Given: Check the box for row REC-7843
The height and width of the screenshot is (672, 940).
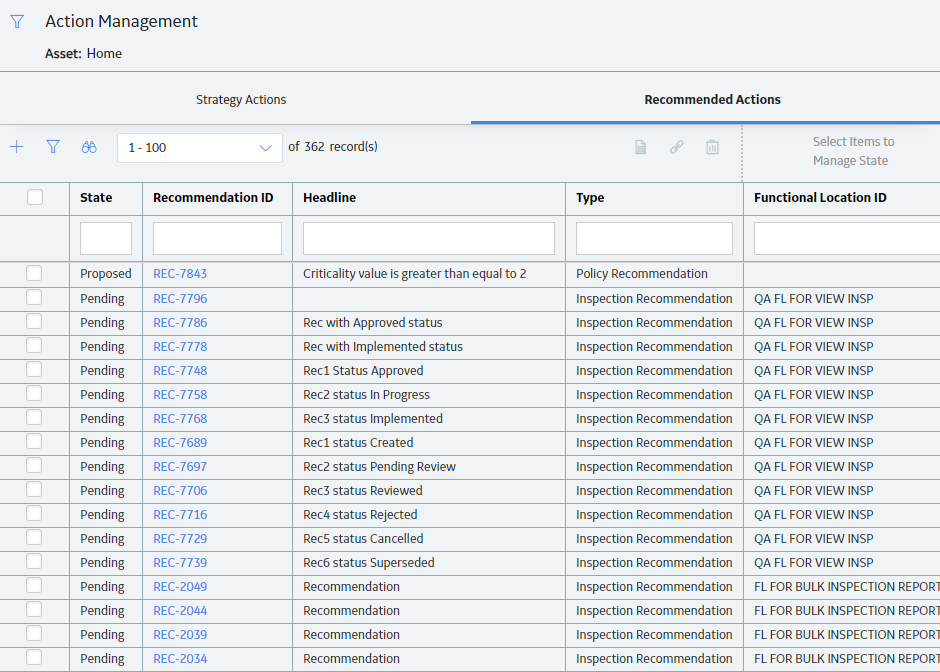Looking at the screenshot, I should tap(34, 273).
